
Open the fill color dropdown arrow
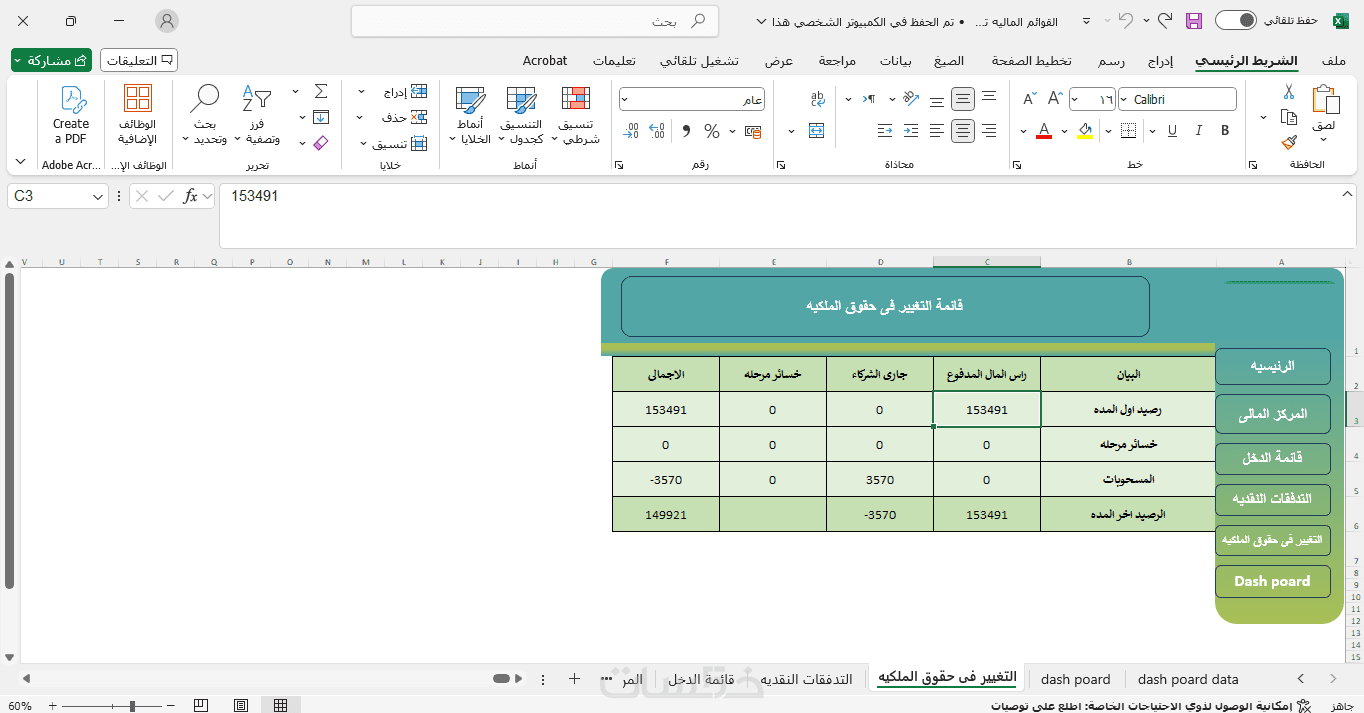click(1064, 131)
